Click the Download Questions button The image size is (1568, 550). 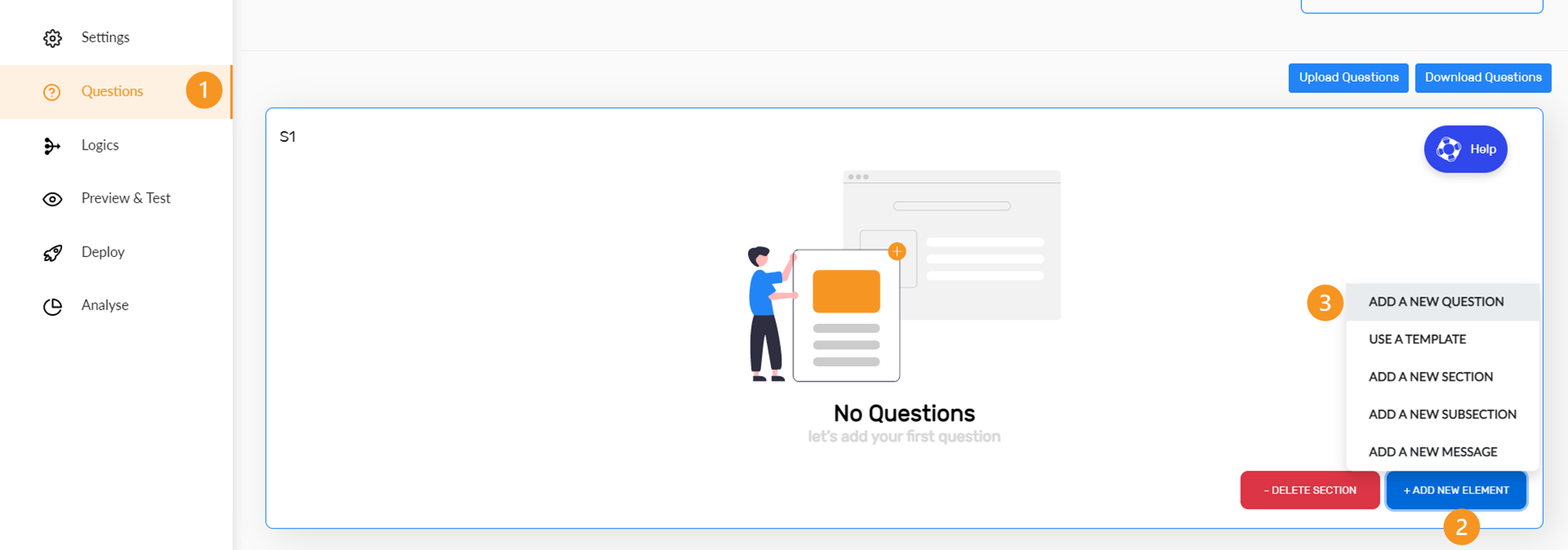click(x=1483, y=78)
